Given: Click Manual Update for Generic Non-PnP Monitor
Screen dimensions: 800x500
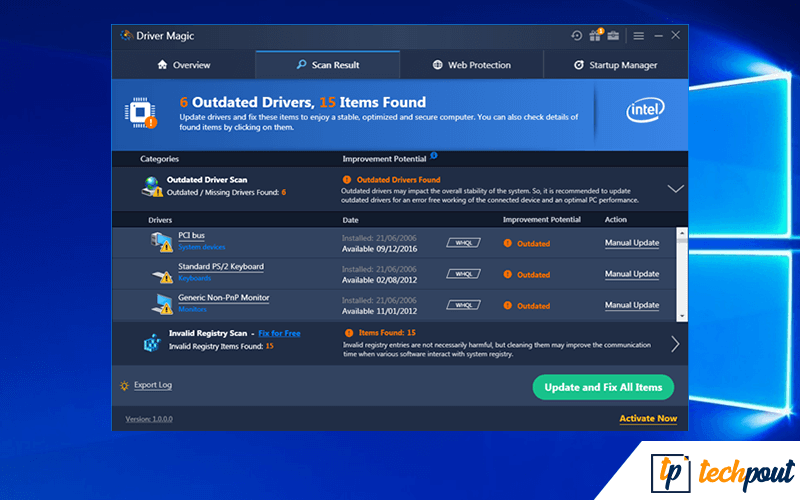Looking at the screenshot, I should point(632,305).
